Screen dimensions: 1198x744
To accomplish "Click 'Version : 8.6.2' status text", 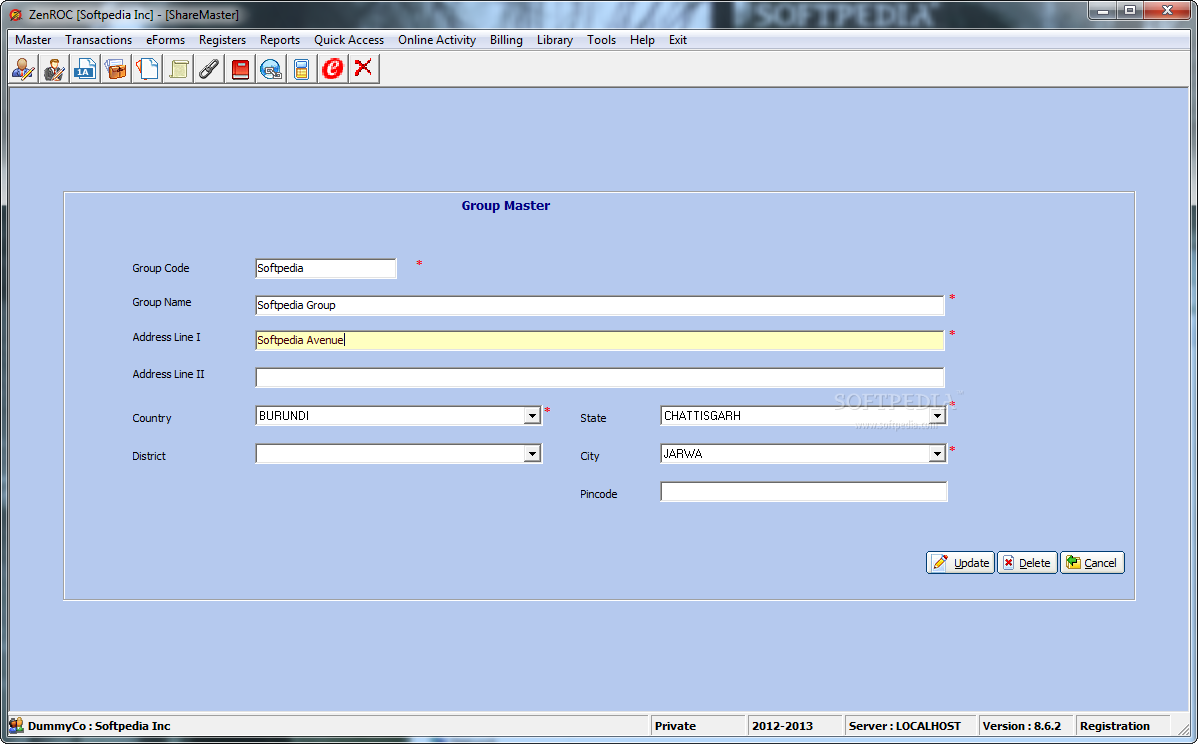I will (1022, 726).
